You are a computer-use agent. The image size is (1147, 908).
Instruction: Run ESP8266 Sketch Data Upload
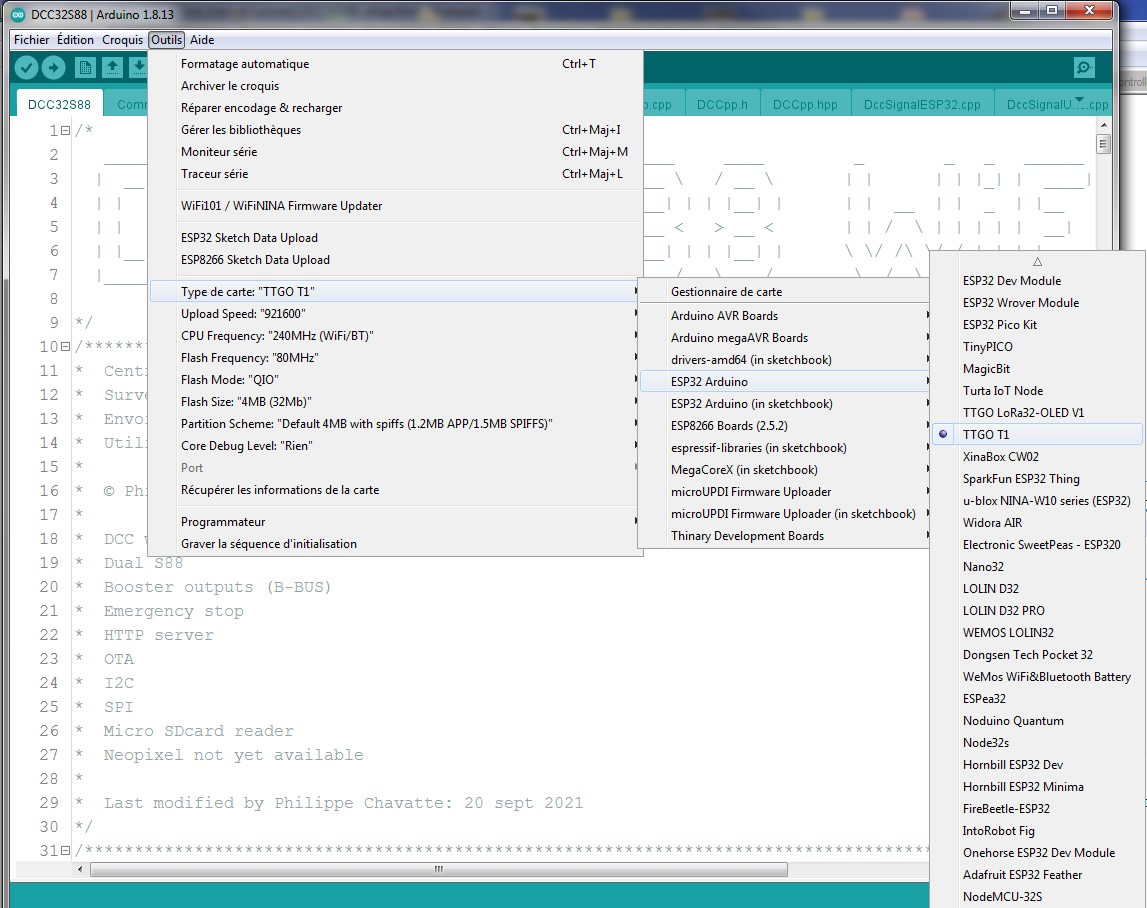pos(395,260)
